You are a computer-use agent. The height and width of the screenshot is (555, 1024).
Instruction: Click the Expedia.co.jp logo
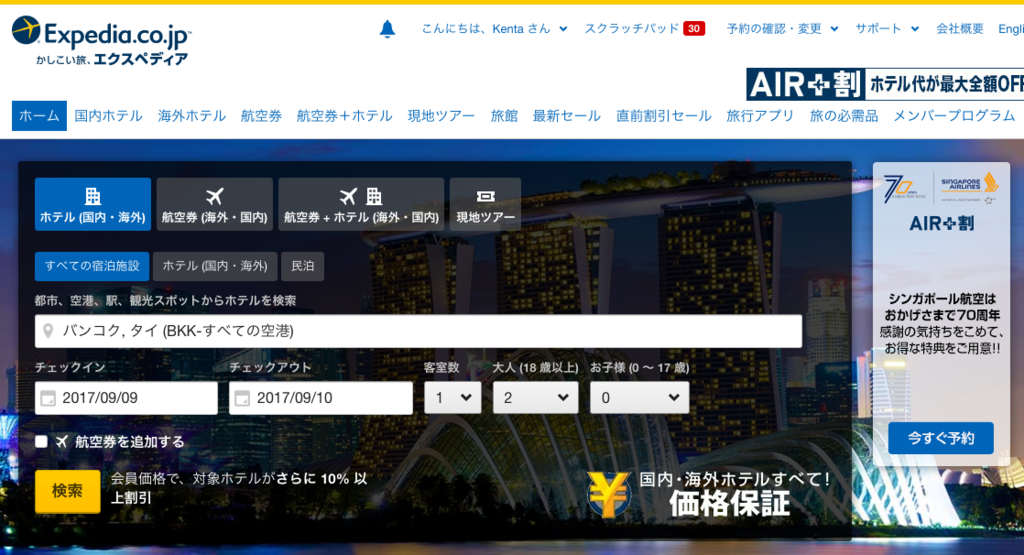click(x=101, y=41)
